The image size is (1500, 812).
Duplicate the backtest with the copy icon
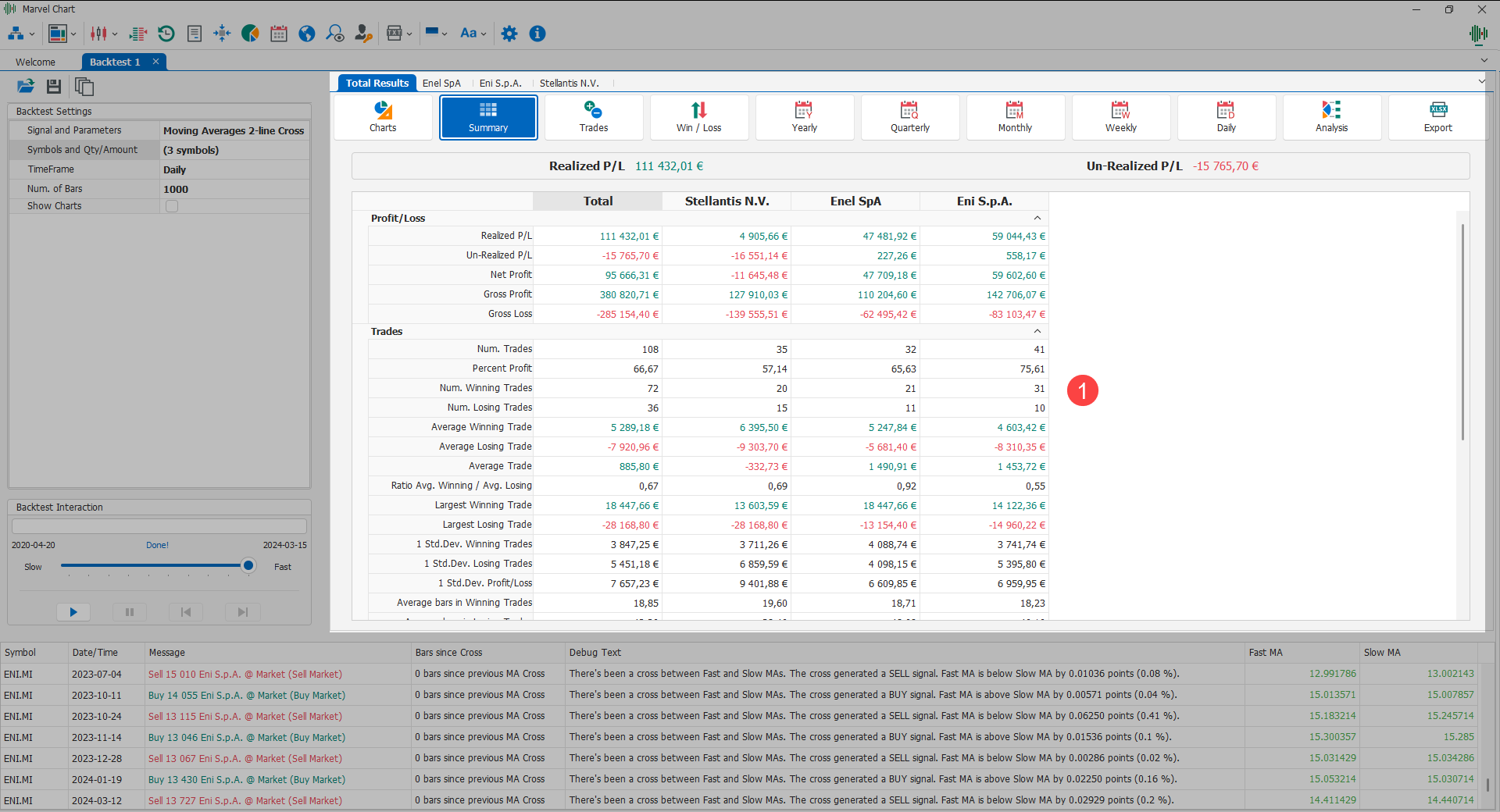[84, 86]
